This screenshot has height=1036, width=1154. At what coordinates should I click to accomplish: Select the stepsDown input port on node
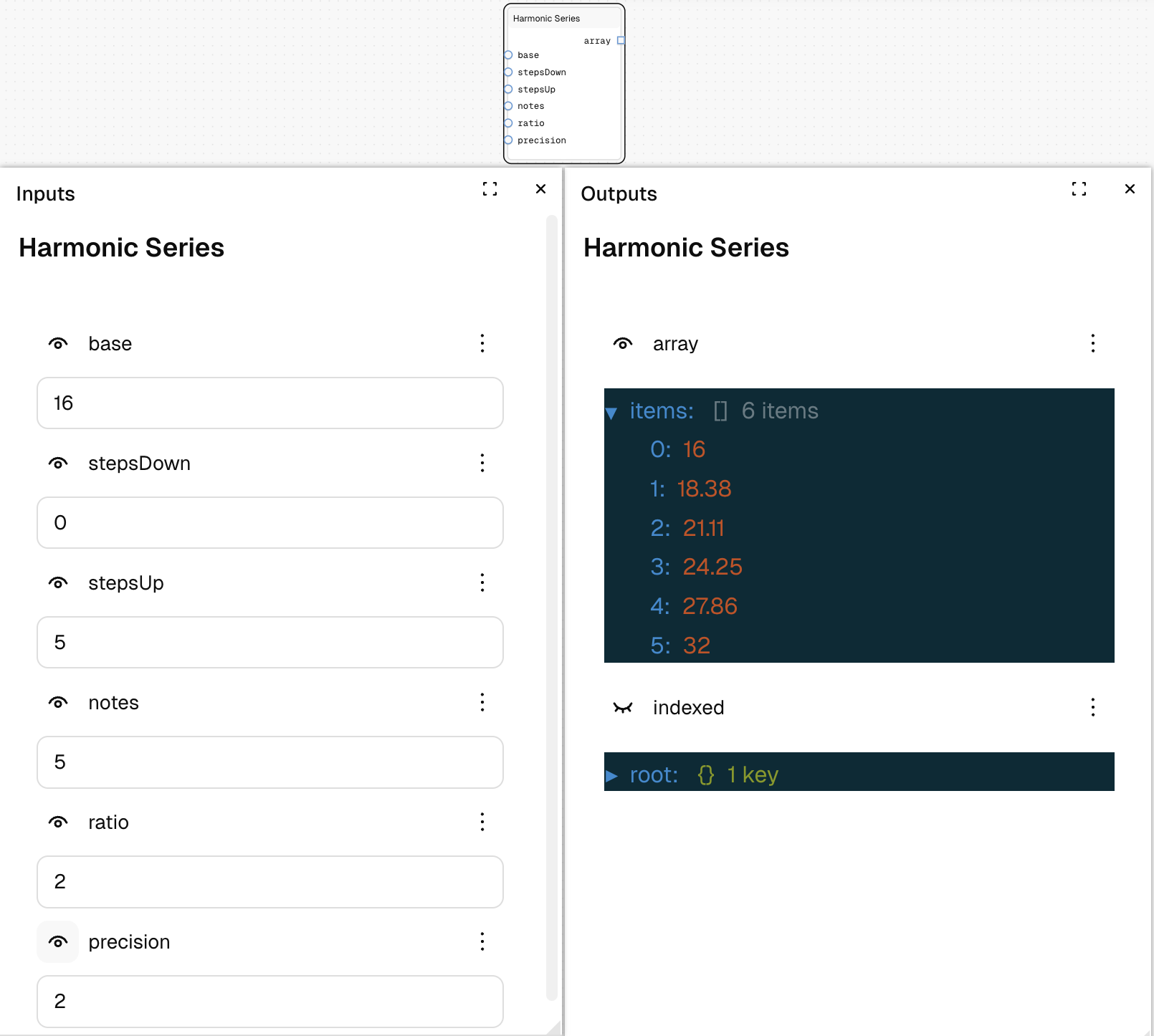[508, 72]
